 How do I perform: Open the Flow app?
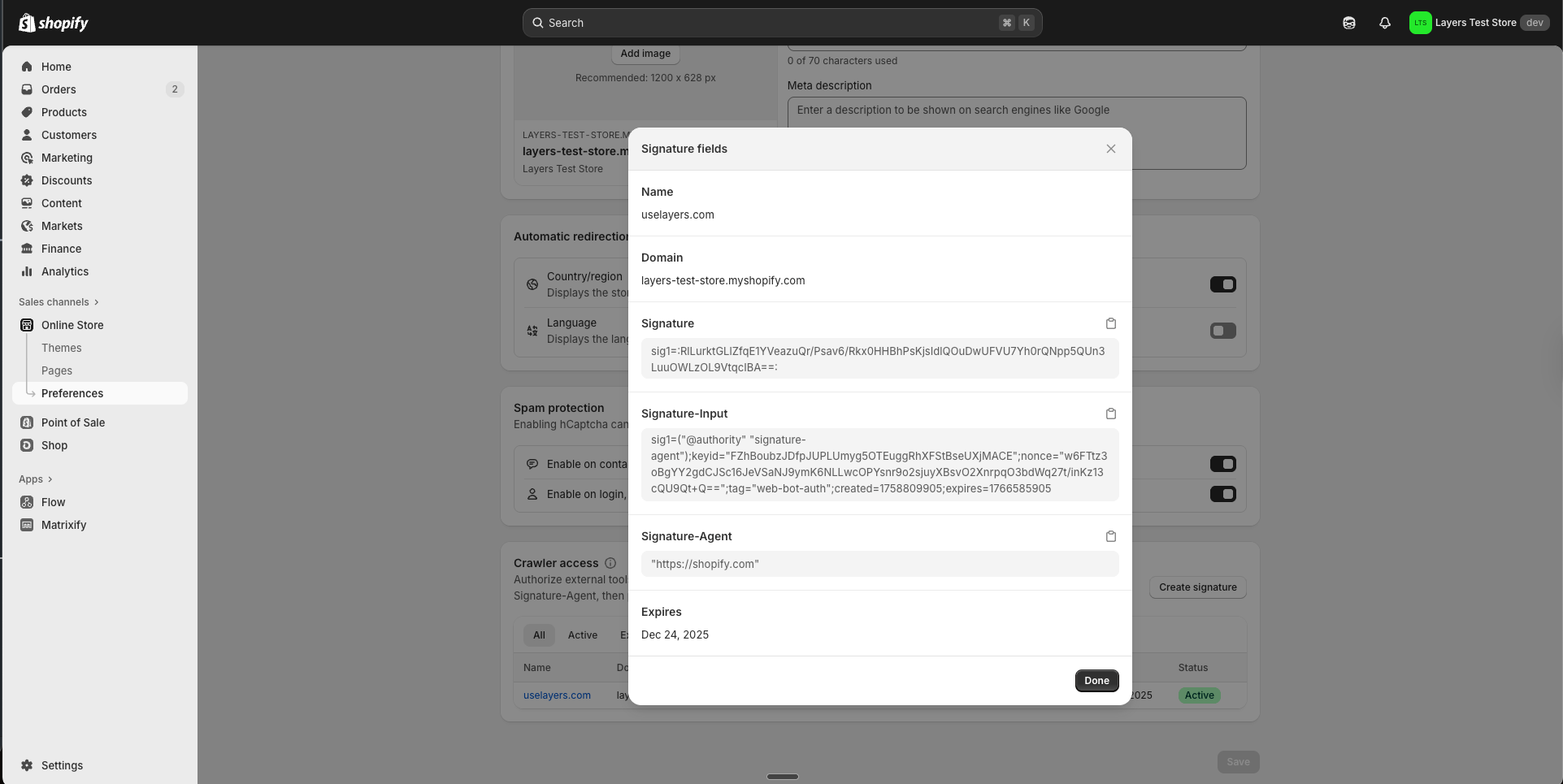[54, 502]
